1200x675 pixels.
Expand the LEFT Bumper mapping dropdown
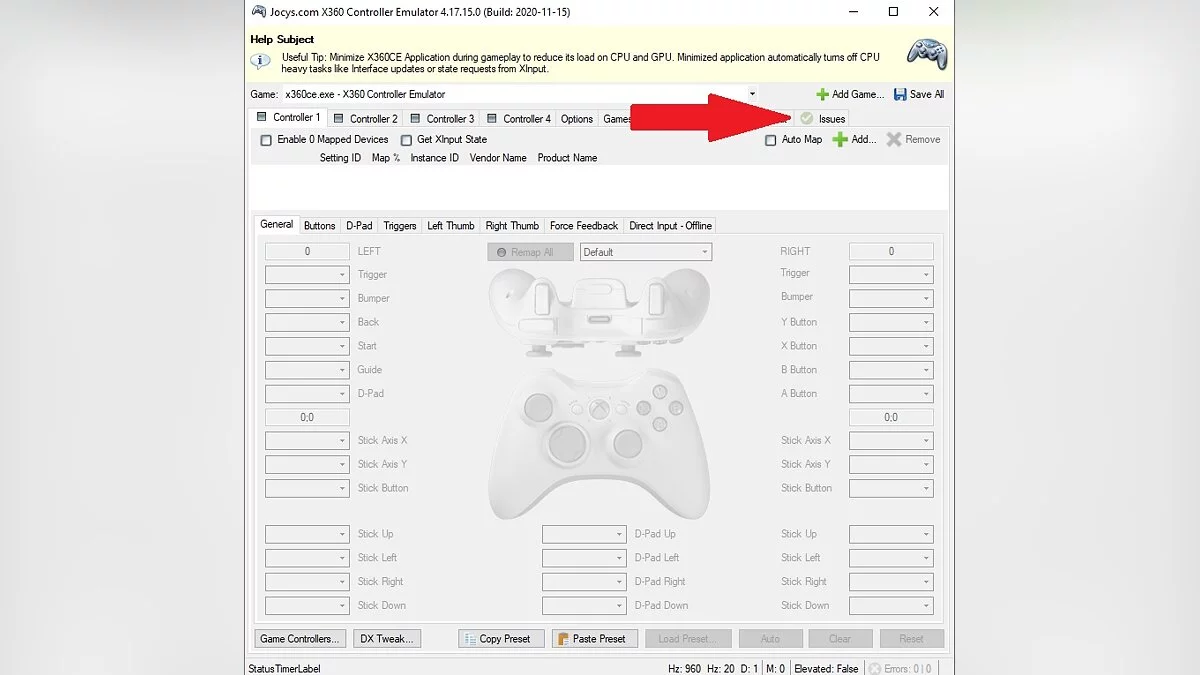306,299
